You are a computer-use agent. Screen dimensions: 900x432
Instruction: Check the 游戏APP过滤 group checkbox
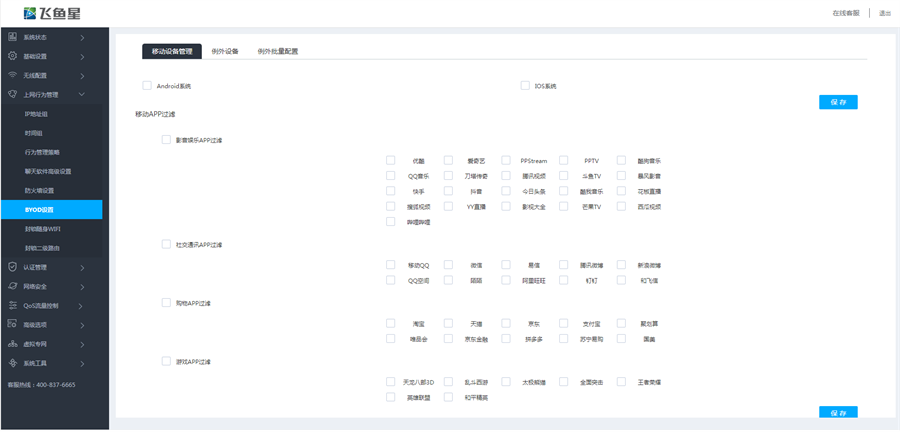tap(166, 361)
